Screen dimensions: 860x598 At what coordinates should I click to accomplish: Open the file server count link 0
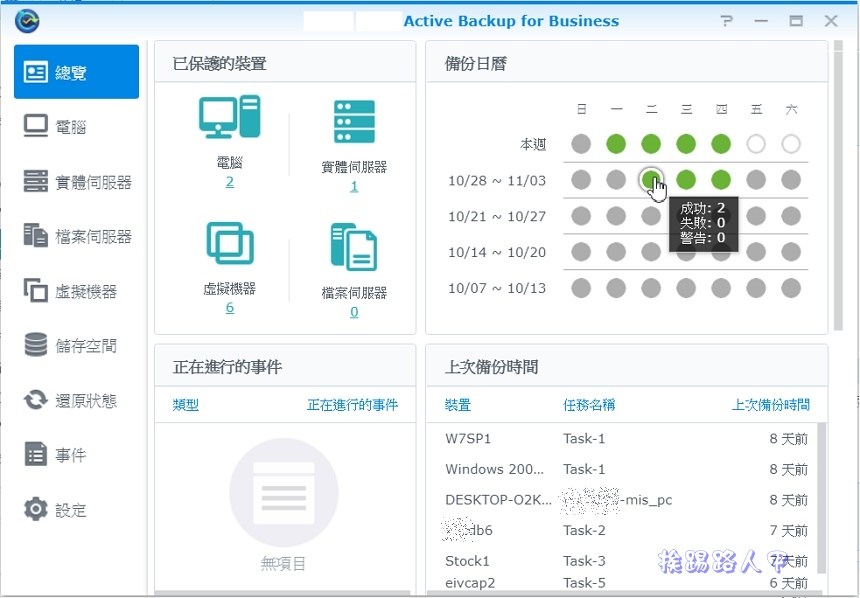coord(354,312)
